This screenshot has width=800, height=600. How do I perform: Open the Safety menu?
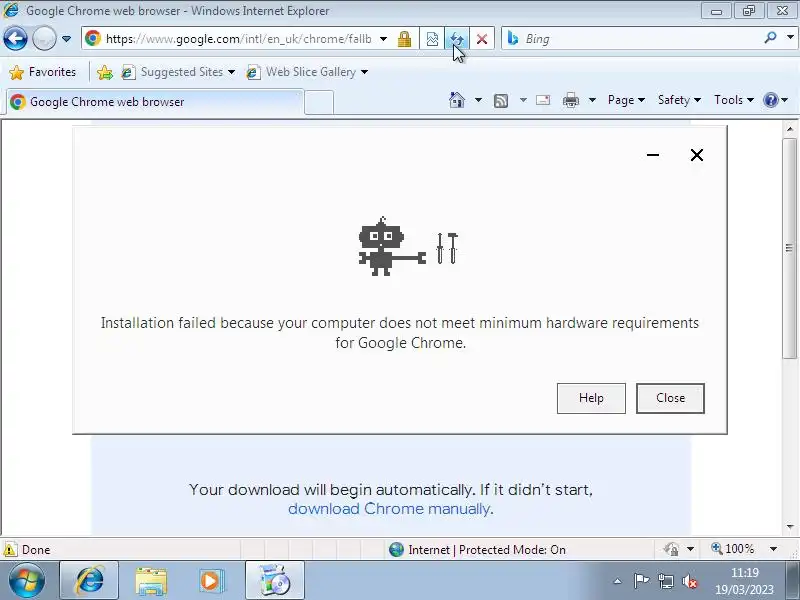(x=679, y=100)
